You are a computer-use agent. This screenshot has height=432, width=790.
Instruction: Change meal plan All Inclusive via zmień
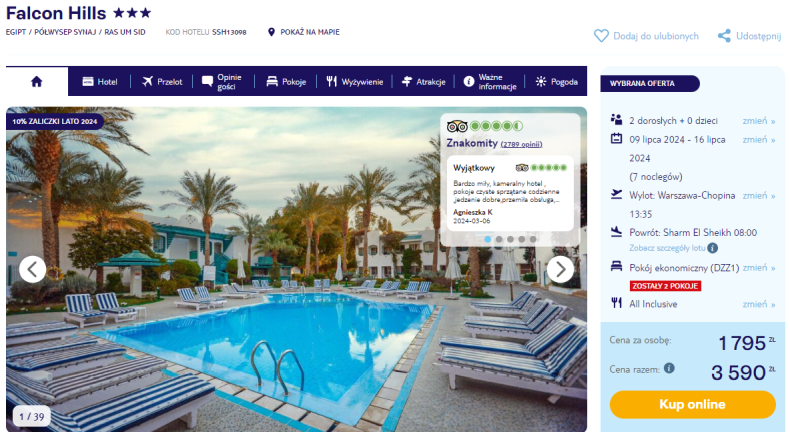758,304
